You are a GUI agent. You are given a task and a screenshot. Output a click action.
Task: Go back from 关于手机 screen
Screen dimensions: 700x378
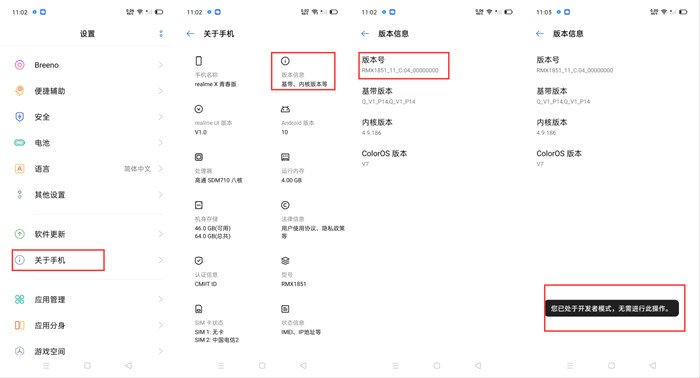pos(191,33)
